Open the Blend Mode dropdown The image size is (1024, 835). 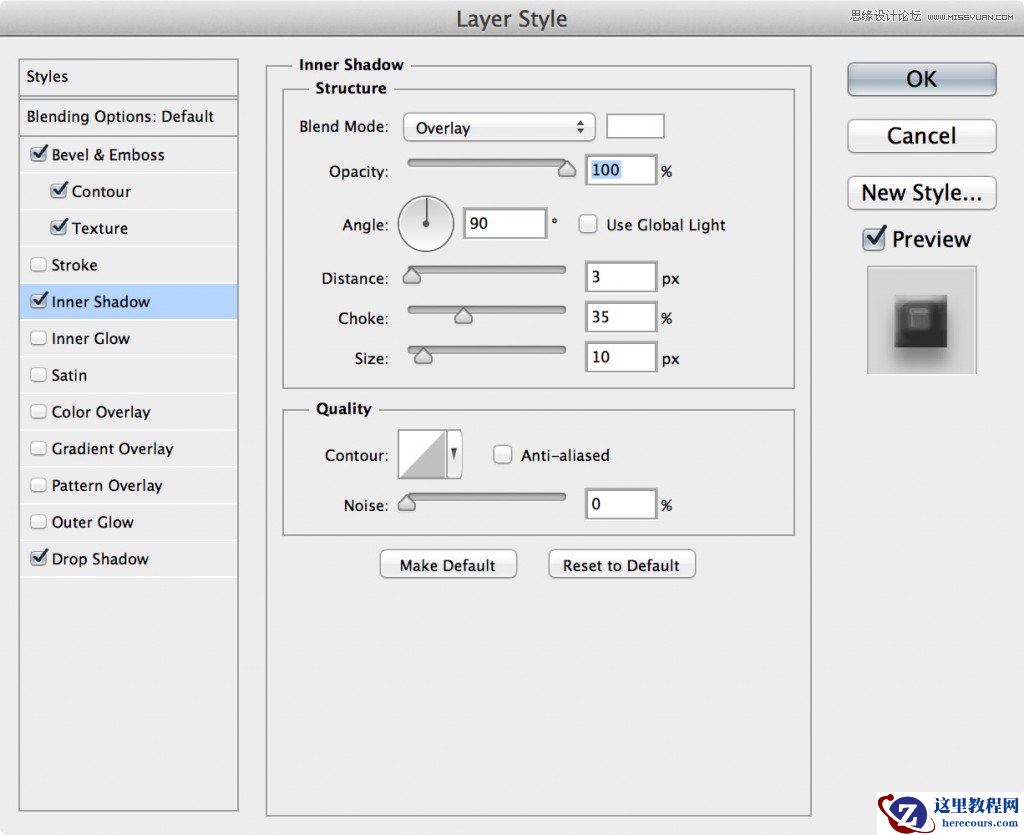499,127
